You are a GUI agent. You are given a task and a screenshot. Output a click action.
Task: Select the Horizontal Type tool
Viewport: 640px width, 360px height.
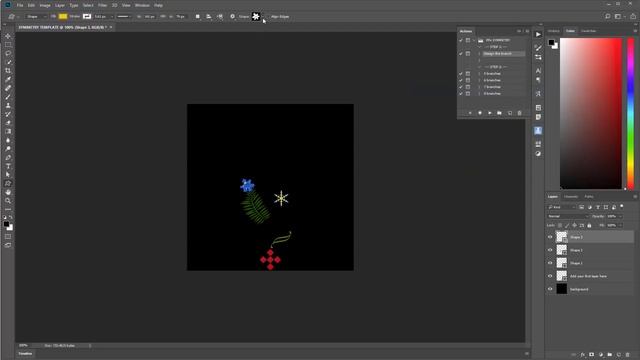(8, 166)
